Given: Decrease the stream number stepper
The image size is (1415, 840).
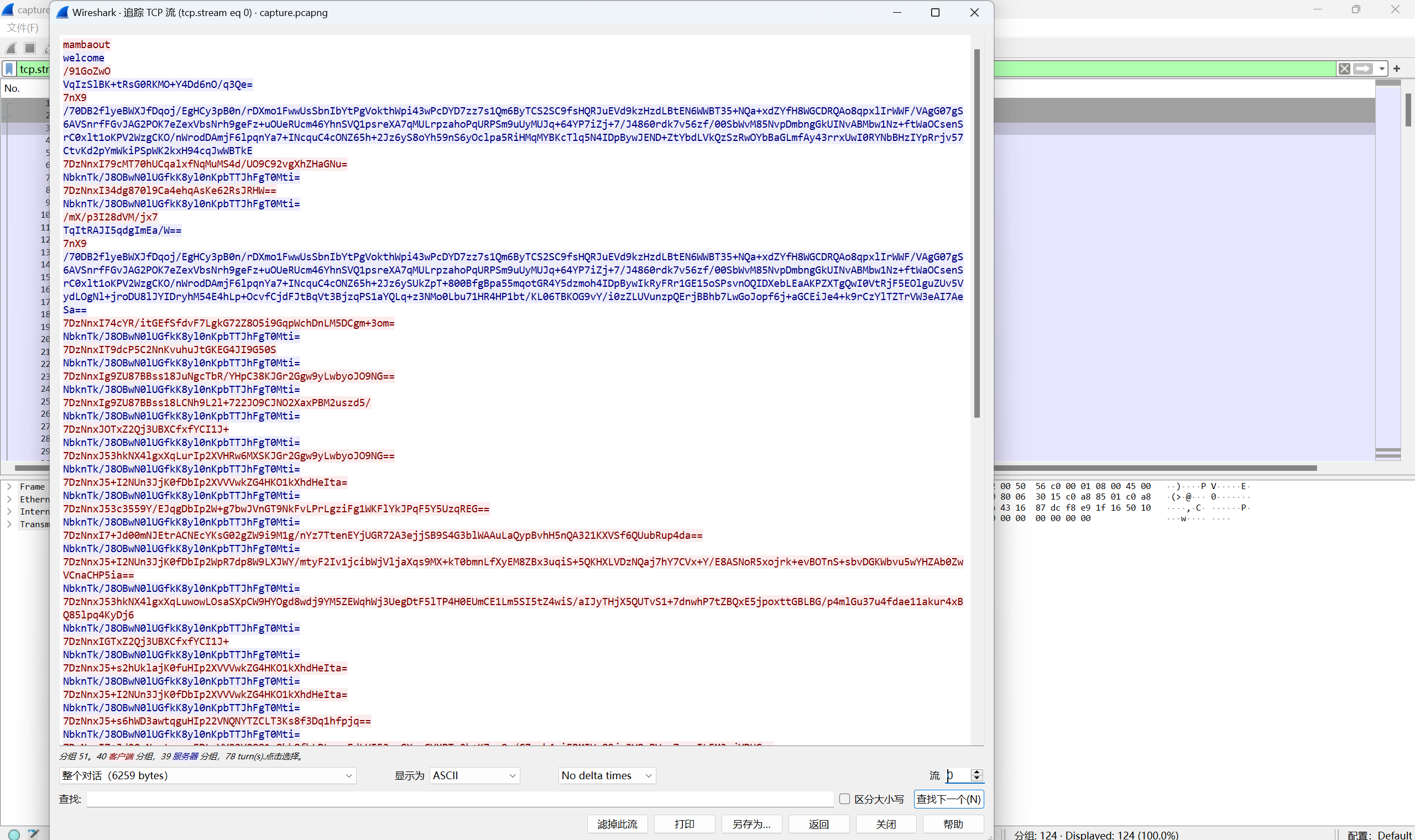Looking at the screenshot, I should pos(977,779).
